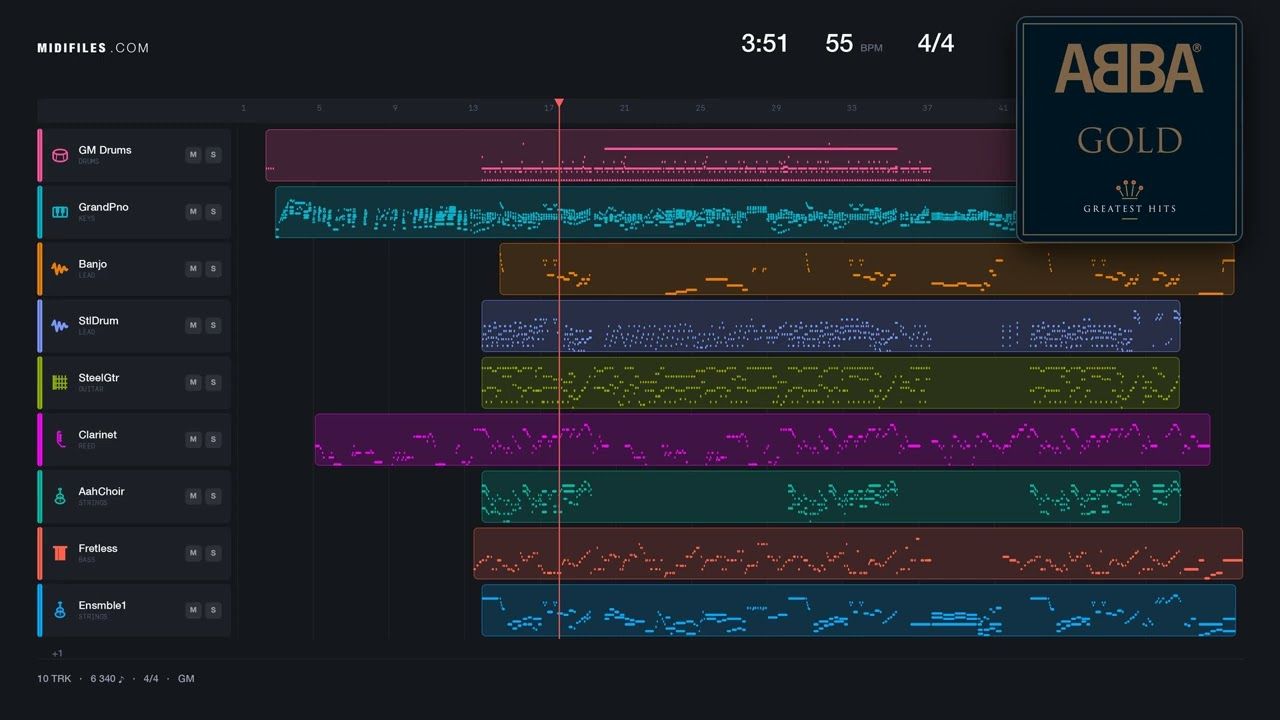Click the "GM" footer entry
Image resolution: width=1280 pixels, height=720 pixels.
[x=186, y=679]
